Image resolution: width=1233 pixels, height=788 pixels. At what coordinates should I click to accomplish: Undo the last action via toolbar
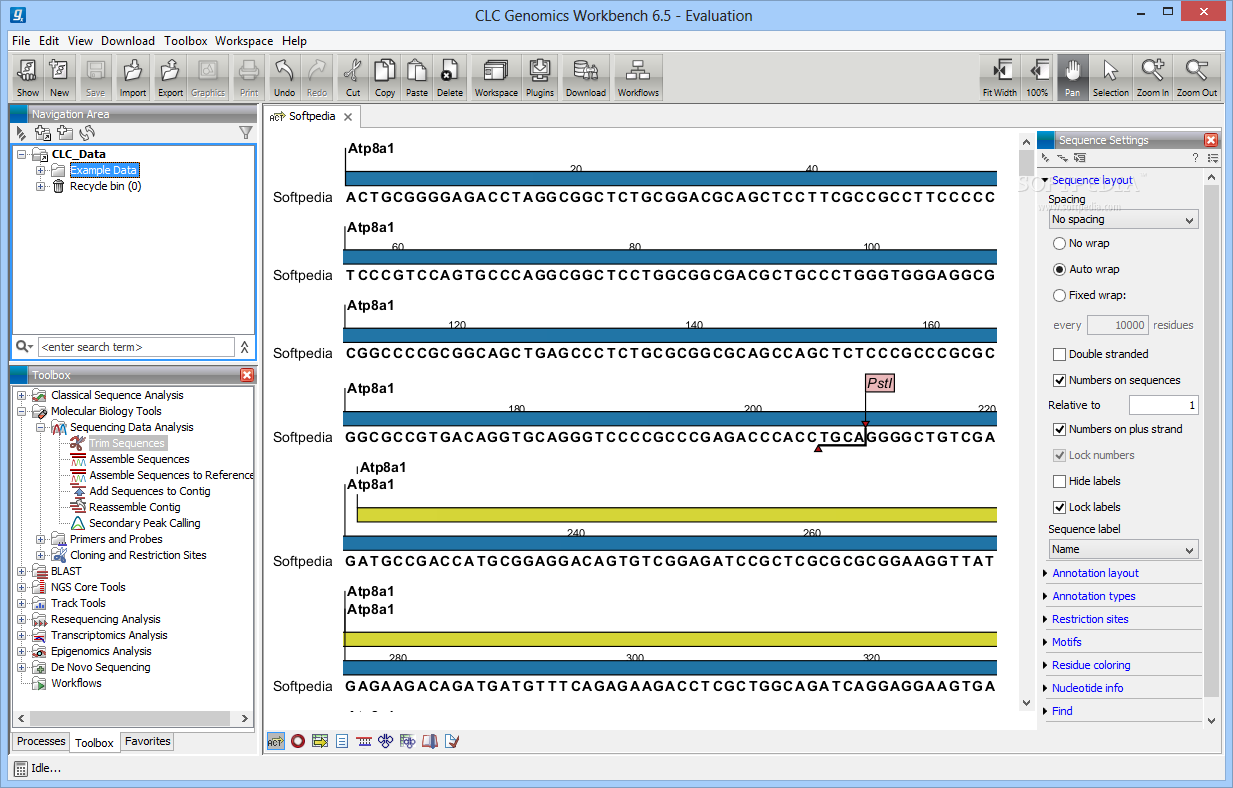284,77
